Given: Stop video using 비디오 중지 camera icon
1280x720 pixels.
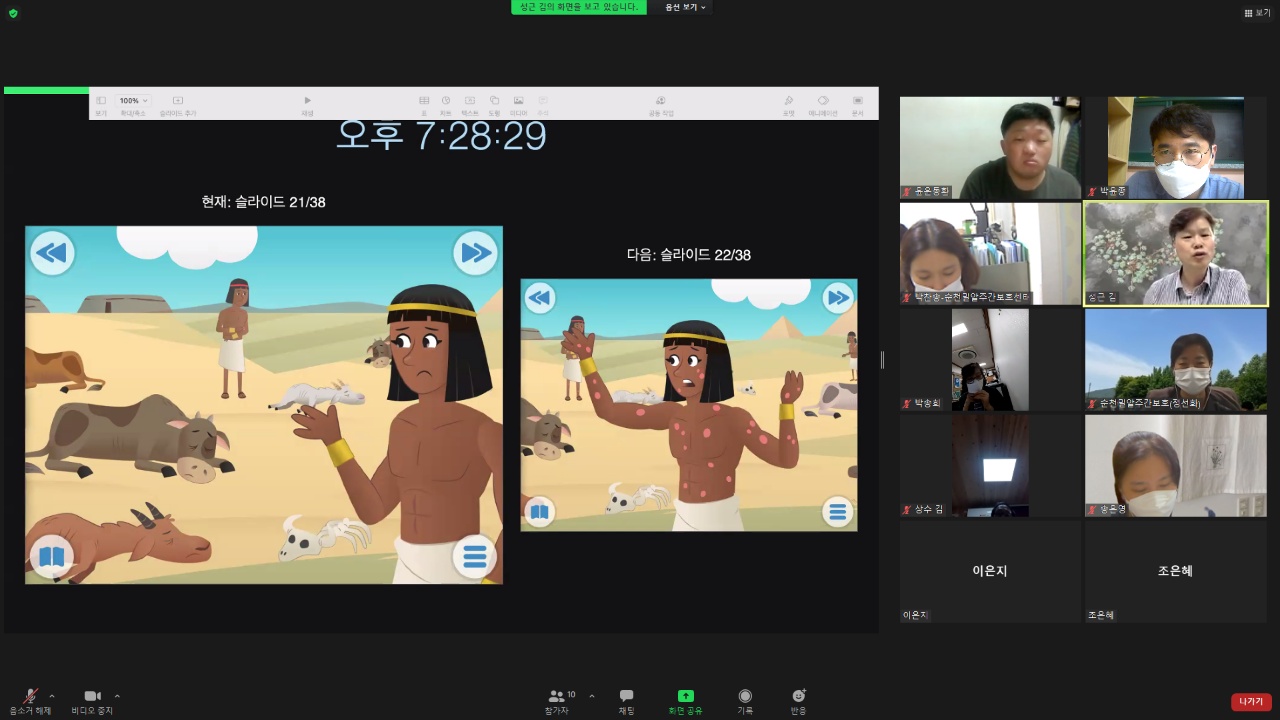Looking at the screenshot, I should pyautogui.click(x=92, y=696).
